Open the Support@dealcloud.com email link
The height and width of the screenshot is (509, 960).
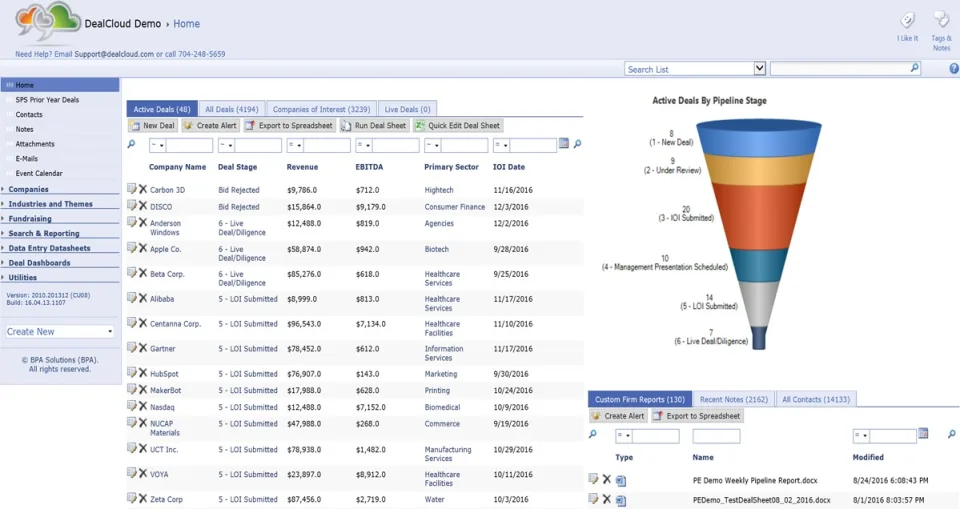point(114,54)
